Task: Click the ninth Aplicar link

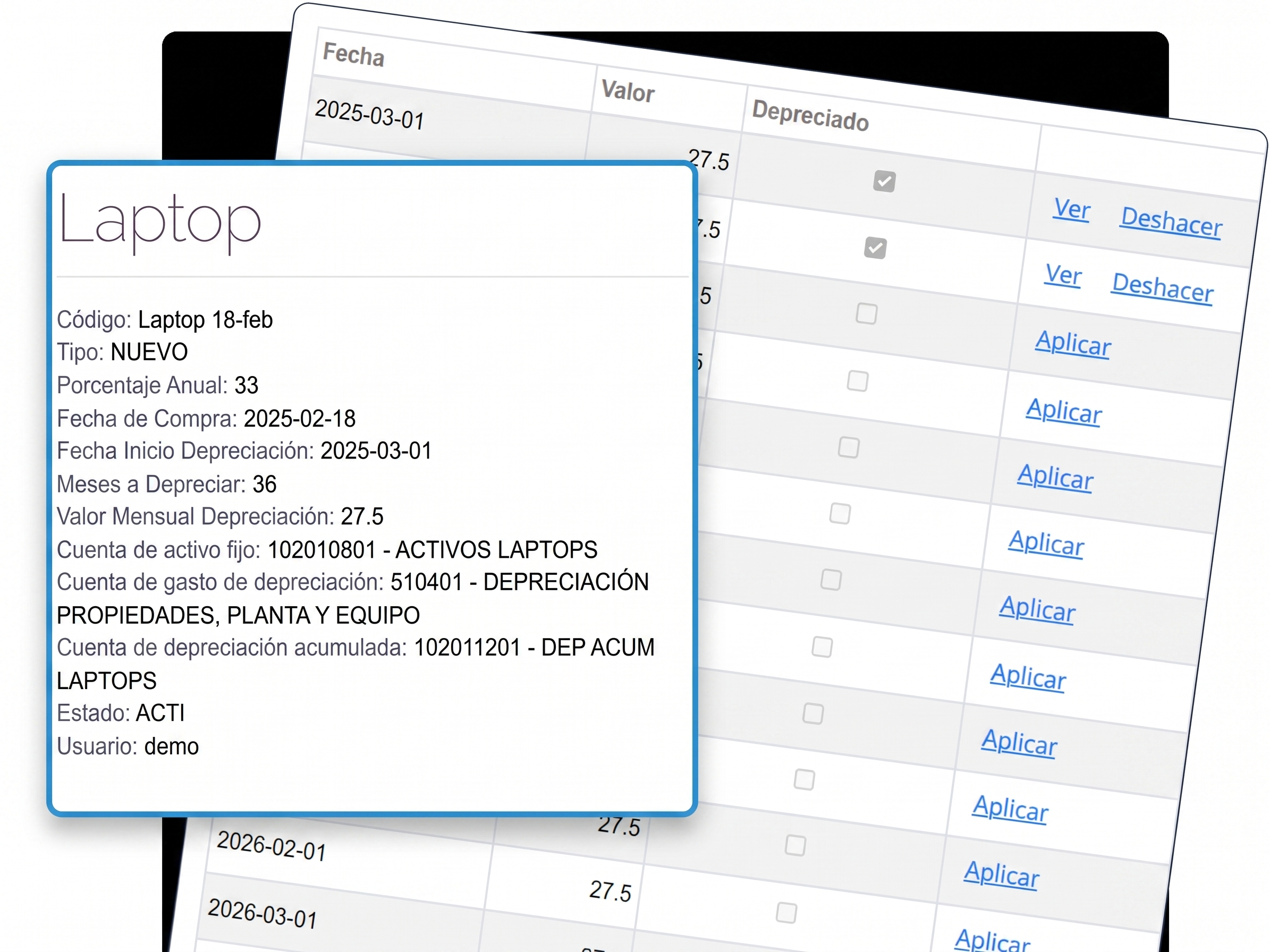Action: pos(1001,874)
